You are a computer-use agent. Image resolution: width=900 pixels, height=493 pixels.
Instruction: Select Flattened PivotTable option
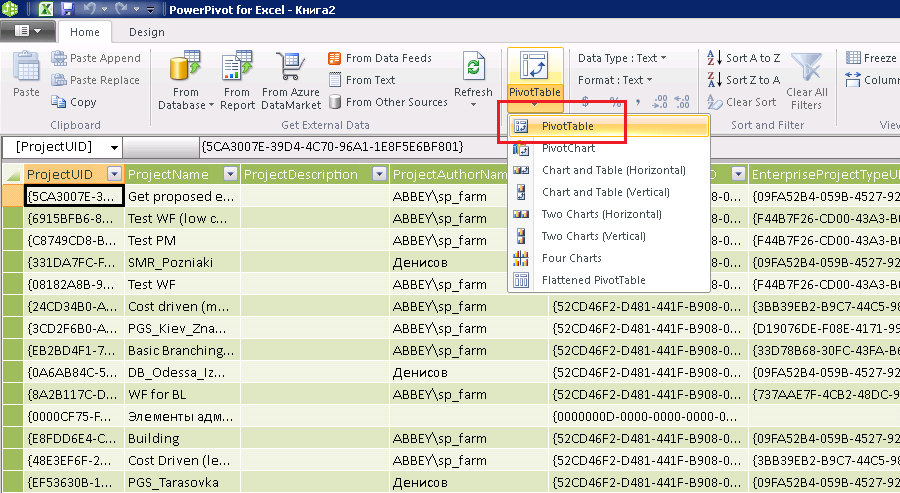[609, 280]
